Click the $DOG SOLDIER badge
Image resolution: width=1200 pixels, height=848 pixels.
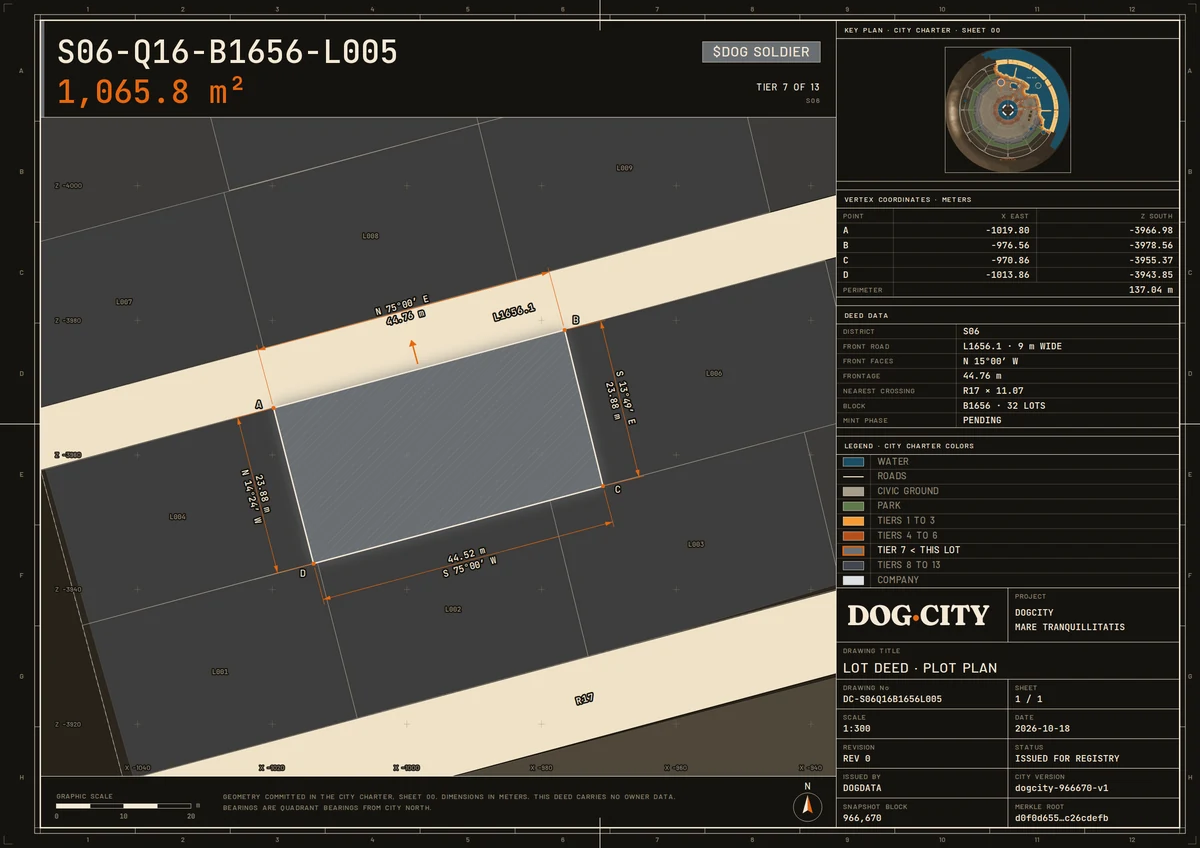761,52
